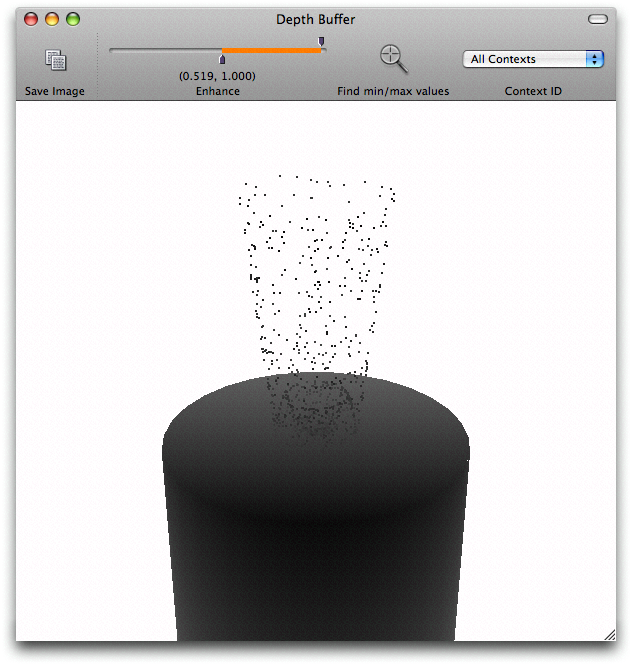Click the Save Image toolbar icon
Screen dimensions: 632x665
click(x=55, y=60)
